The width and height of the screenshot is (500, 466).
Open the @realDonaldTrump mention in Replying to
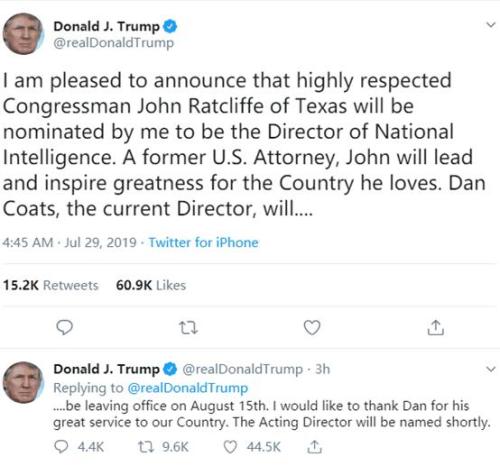click(x=188, y=388)
